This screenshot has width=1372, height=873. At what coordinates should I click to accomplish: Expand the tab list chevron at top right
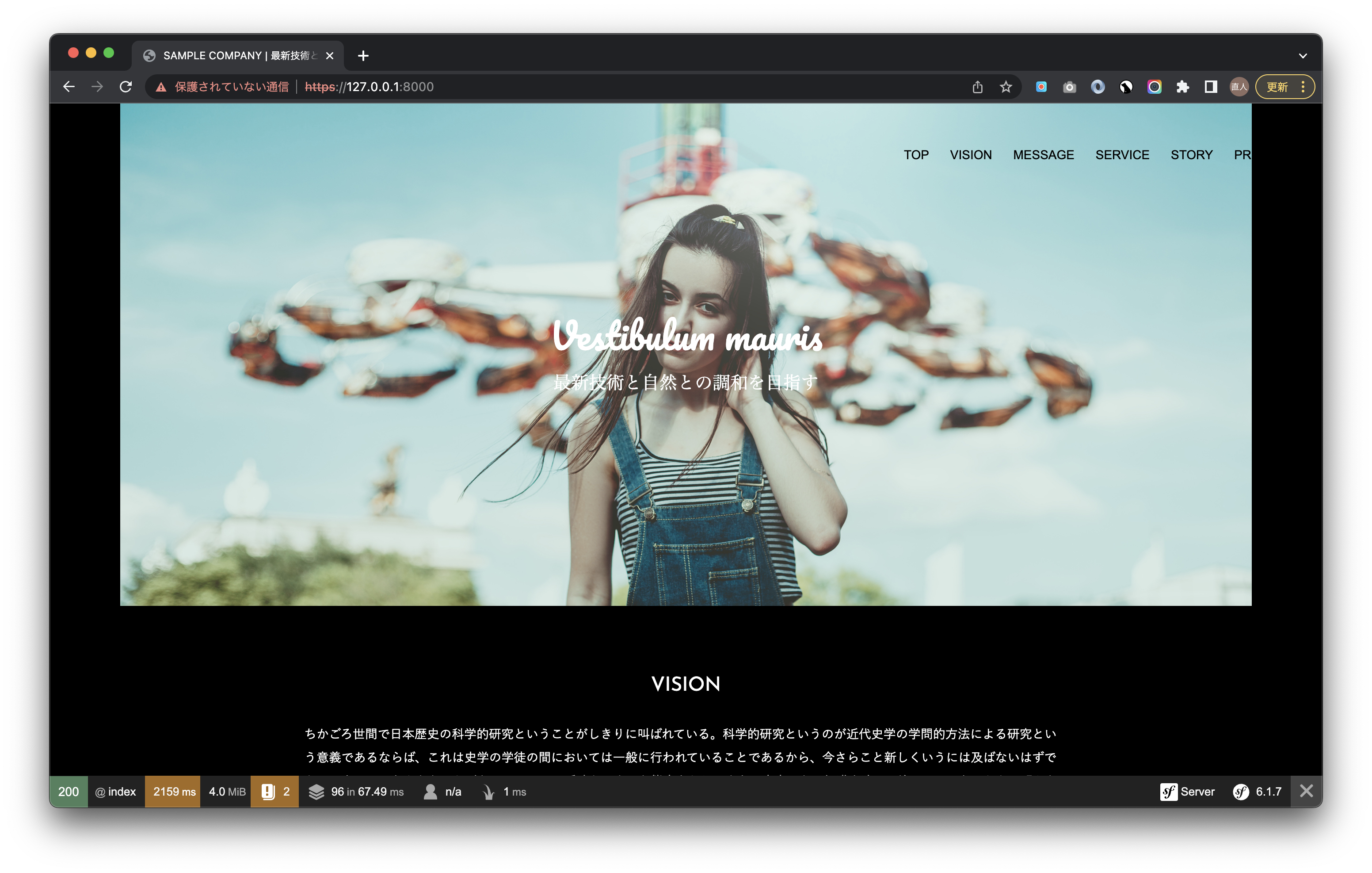pyautogui.click(x=1303, y=55)
